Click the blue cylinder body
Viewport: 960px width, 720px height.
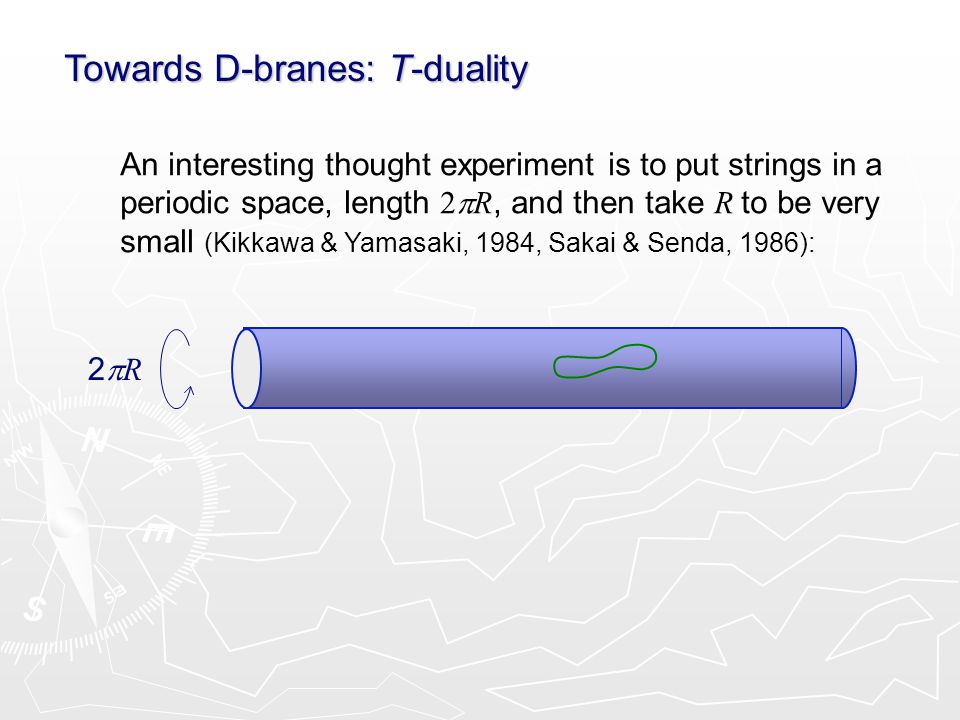pos(544,368)
